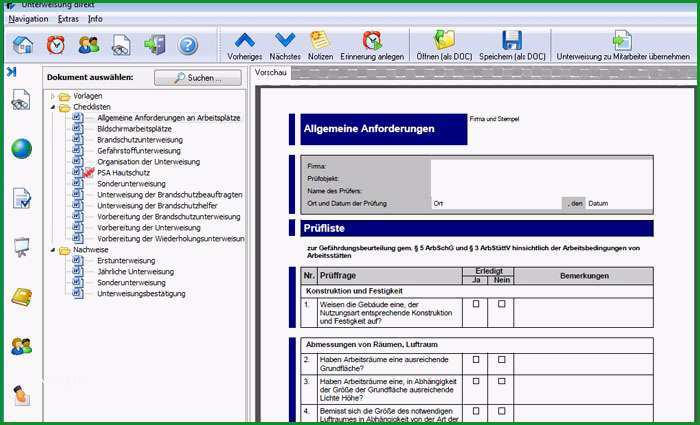Select sidebar document preview glasses icon

click(x=21, y=100)
